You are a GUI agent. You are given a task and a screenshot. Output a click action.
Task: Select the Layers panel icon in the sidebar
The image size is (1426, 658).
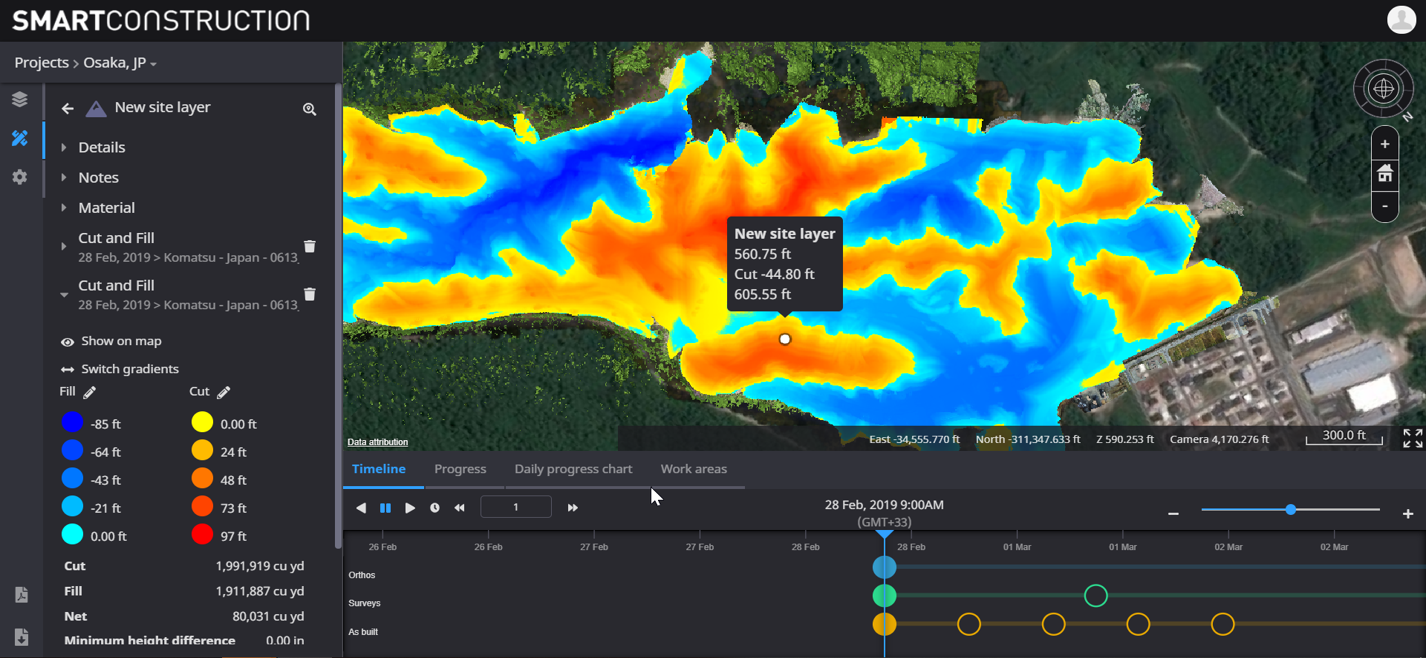(x=19, y=99)
